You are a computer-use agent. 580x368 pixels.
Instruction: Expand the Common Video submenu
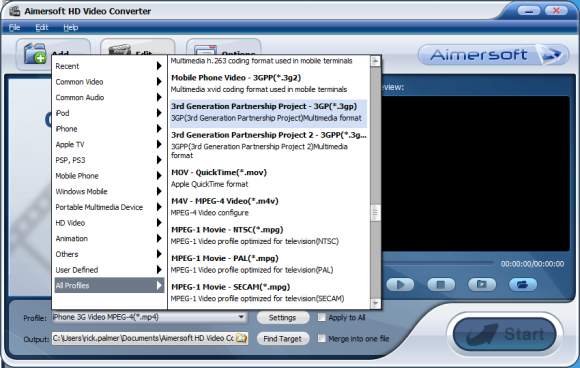coord(109,82)
